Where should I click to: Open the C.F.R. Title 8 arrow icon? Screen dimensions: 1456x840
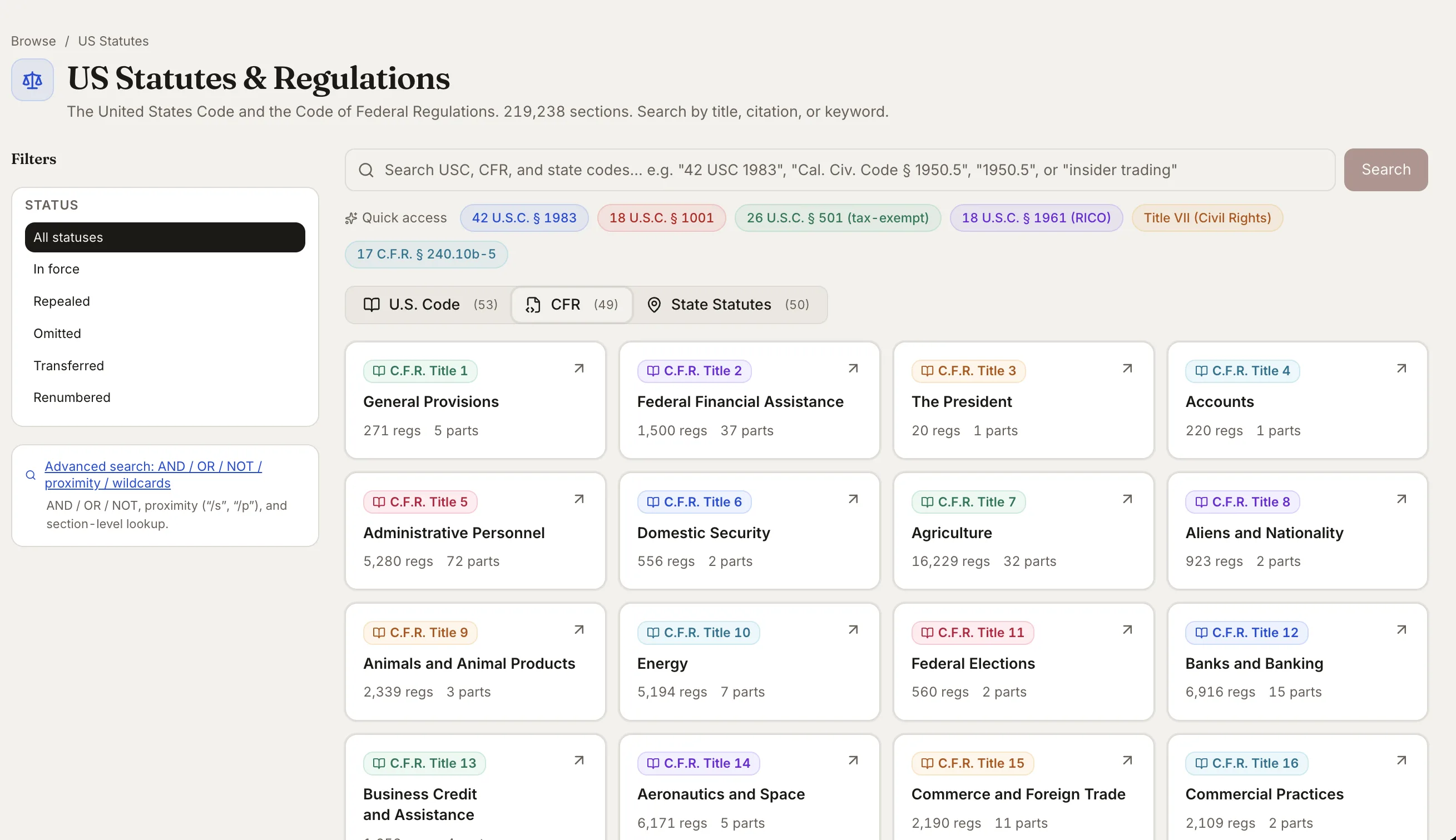coord(1401,499)
